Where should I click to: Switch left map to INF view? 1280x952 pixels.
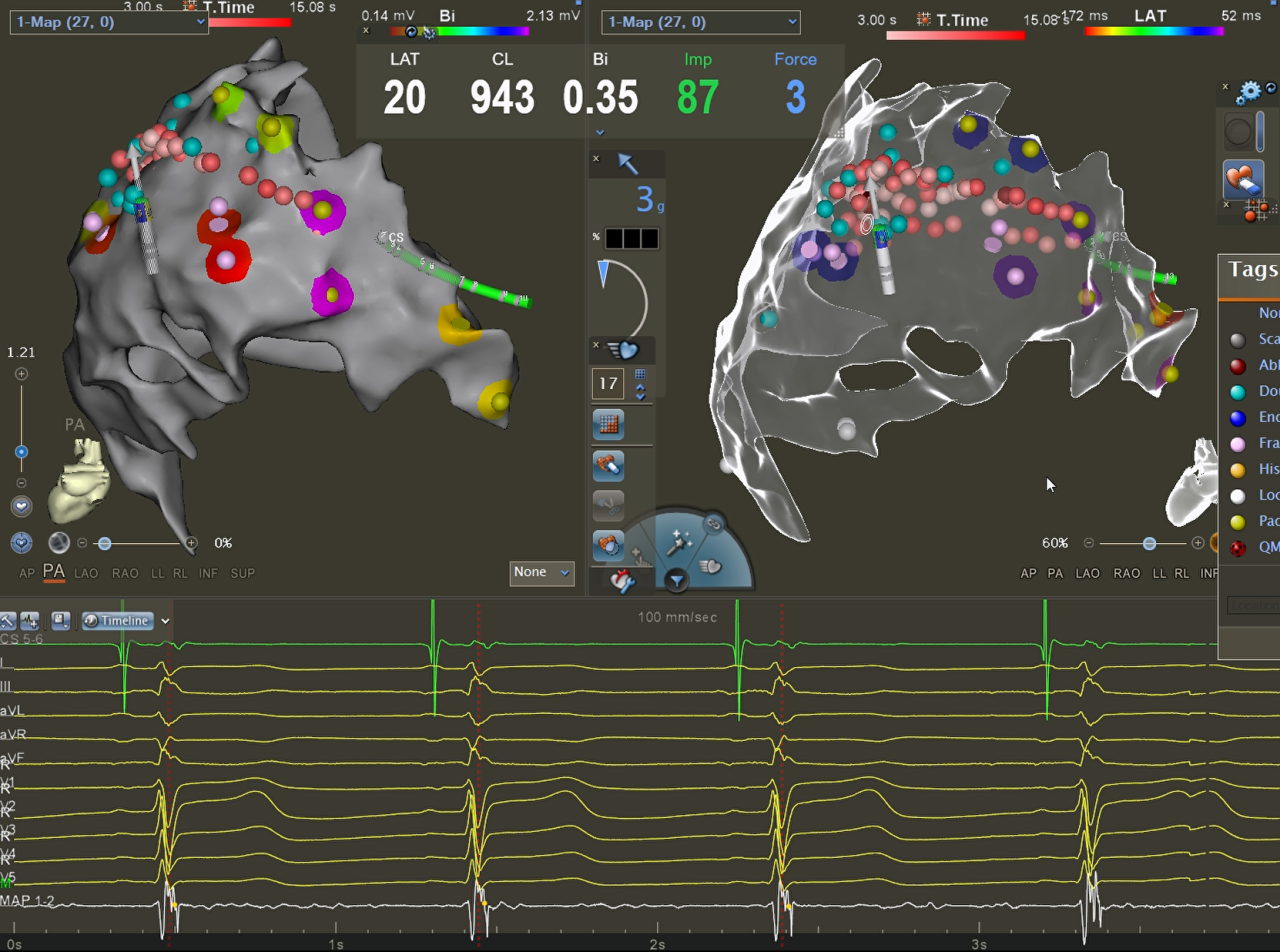click(x=209, y=573)
